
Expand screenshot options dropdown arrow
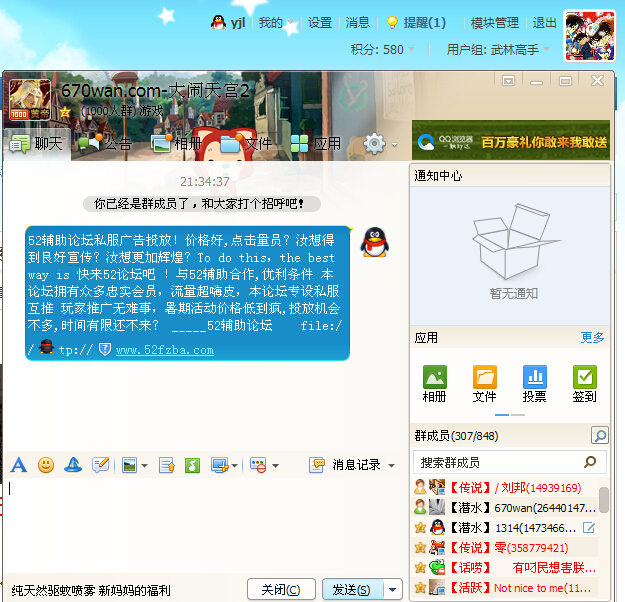coord(234,465)
